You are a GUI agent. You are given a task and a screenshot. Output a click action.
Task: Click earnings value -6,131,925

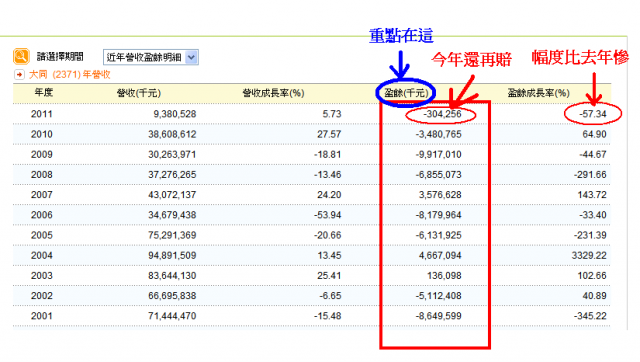click(x=438, y=235)
